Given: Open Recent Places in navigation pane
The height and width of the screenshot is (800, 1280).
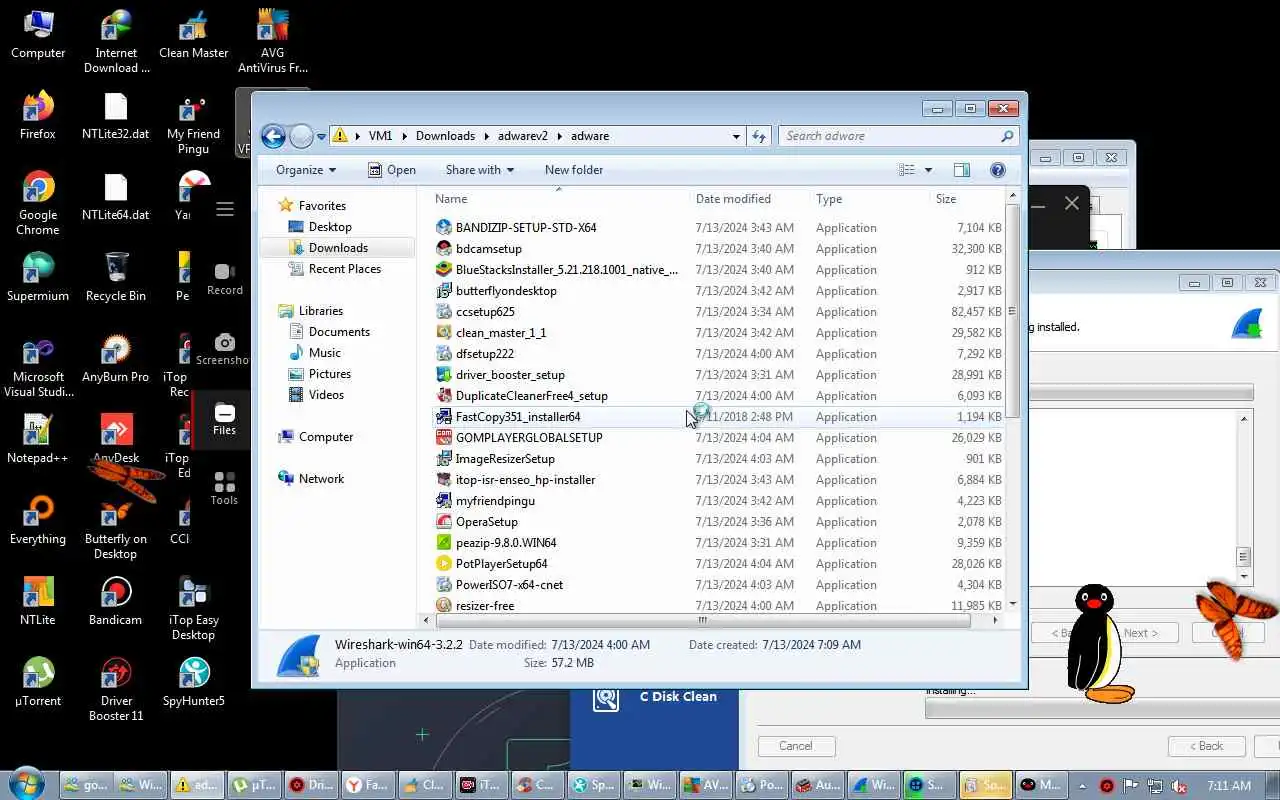Looking at the screenshot, I should (345, 269).
